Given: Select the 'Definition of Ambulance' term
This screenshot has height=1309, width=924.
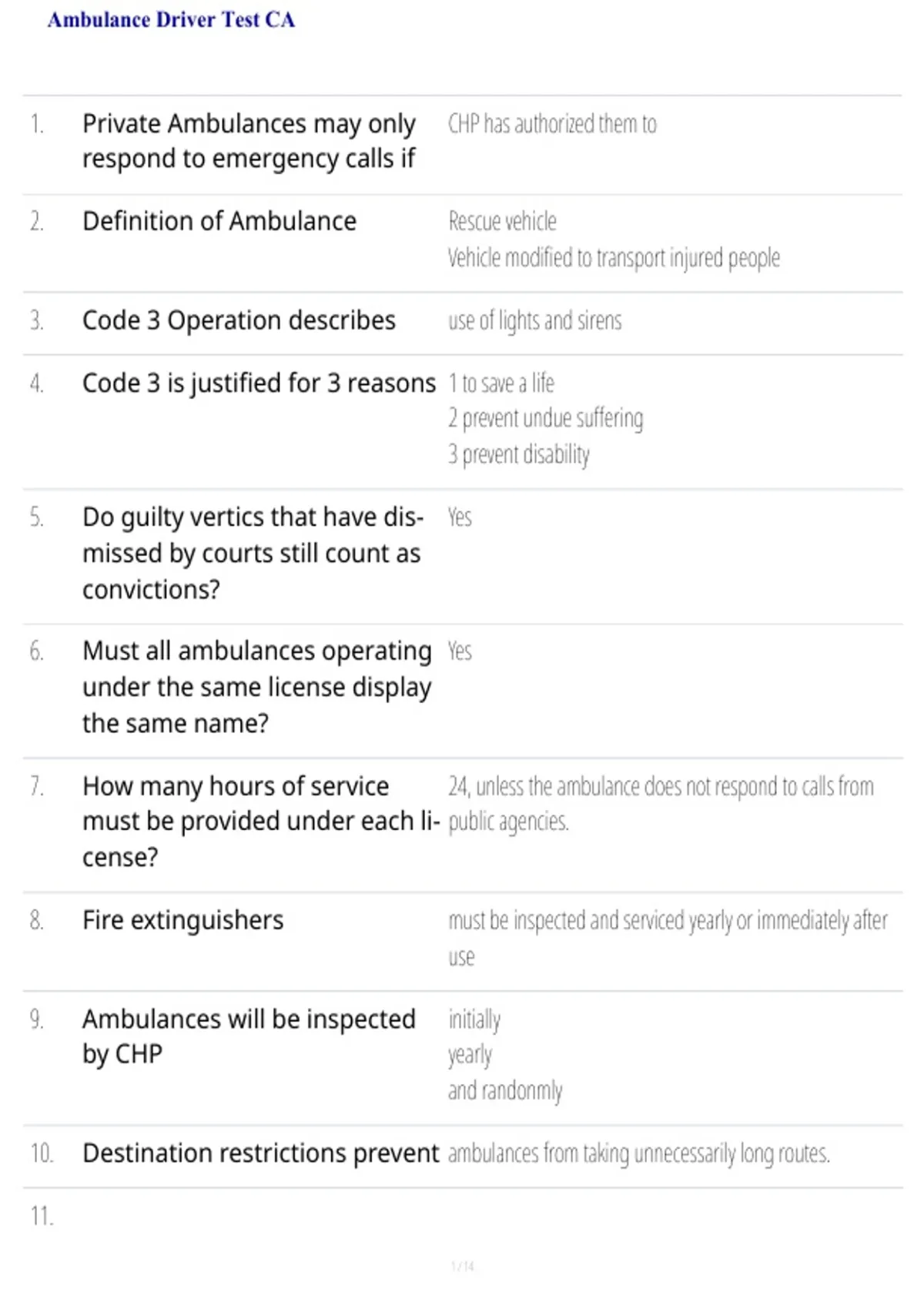Looking at the screenshot, I should 219,222.
